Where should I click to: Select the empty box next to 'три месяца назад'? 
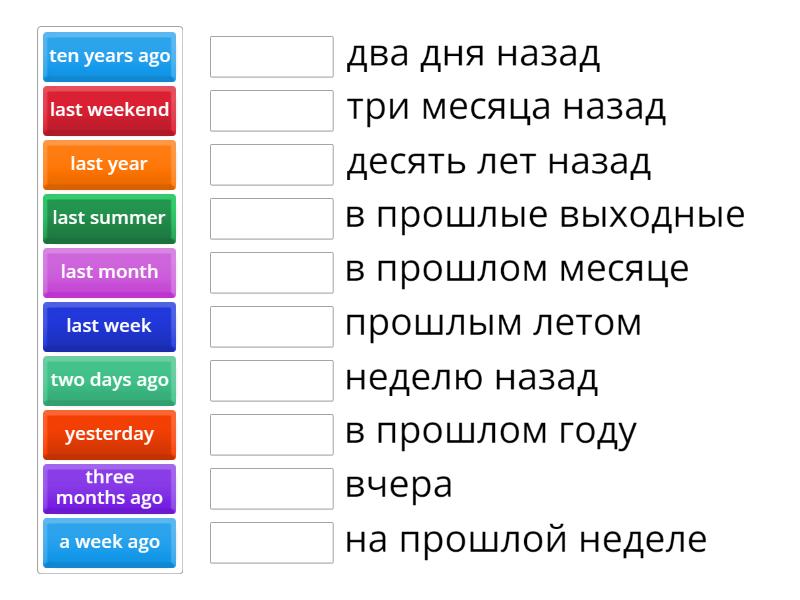272,111
